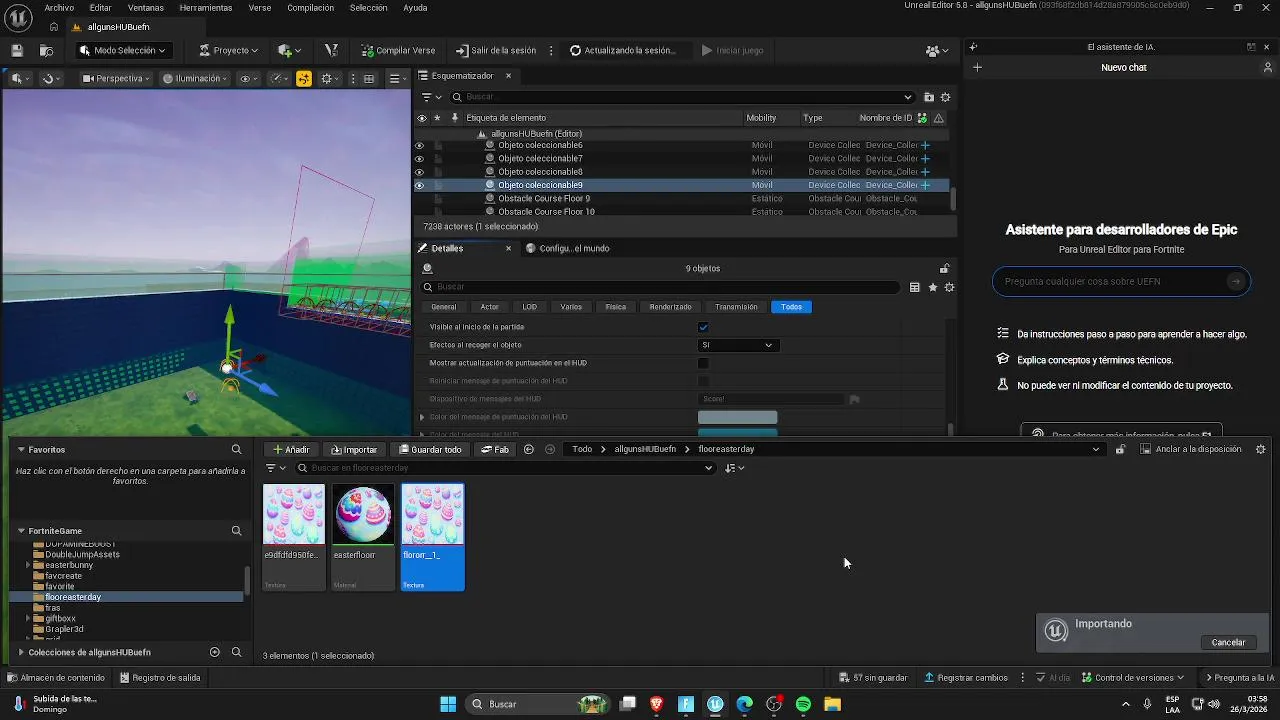
Task: Click the Details lock icon
Action: tap(944, 268)
